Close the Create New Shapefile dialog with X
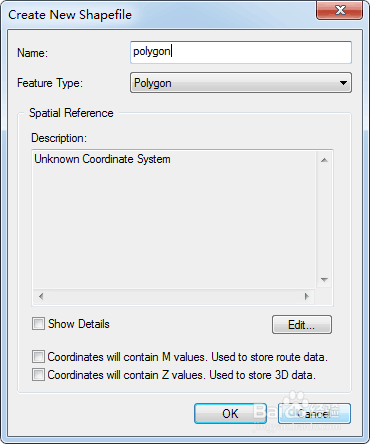The image size is (370, 444). tap(340, 10)
